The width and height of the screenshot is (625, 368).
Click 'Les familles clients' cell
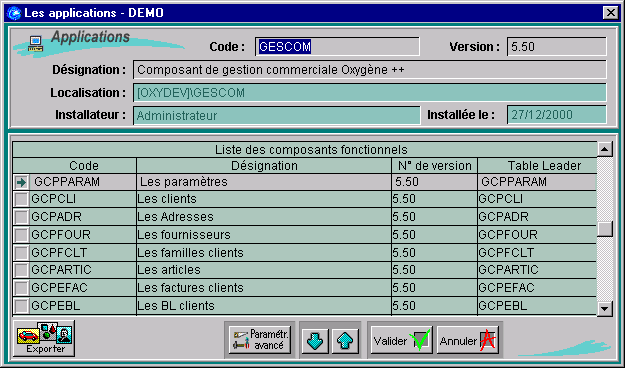click(264, 252)
